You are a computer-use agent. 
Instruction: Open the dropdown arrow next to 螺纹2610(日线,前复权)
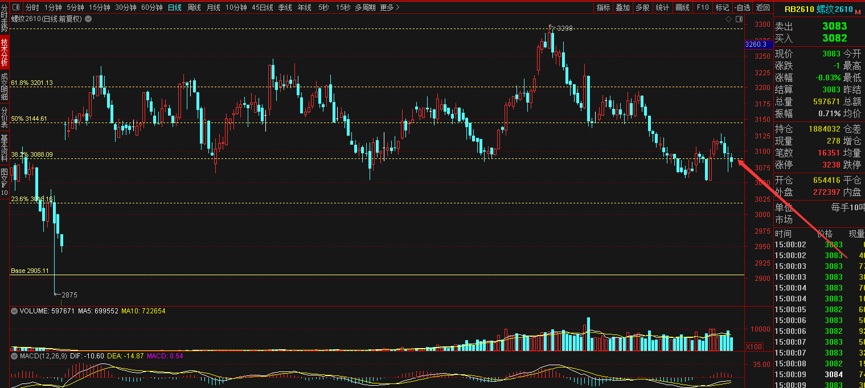[x=89, y=18]
